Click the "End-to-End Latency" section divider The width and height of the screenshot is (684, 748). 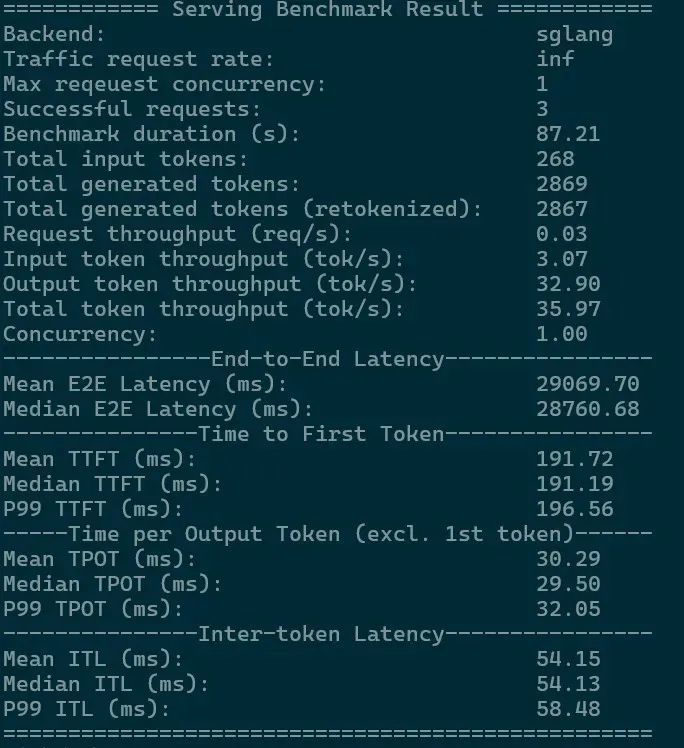(327, 359)
